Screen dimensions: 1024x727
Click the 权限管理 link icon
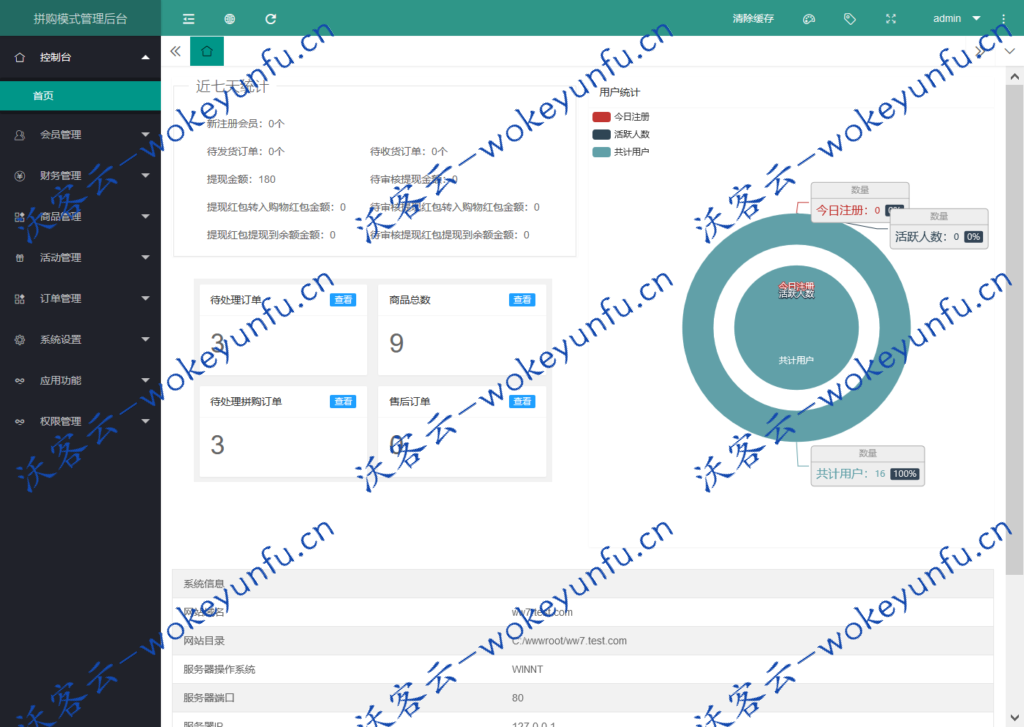(20, 422)
